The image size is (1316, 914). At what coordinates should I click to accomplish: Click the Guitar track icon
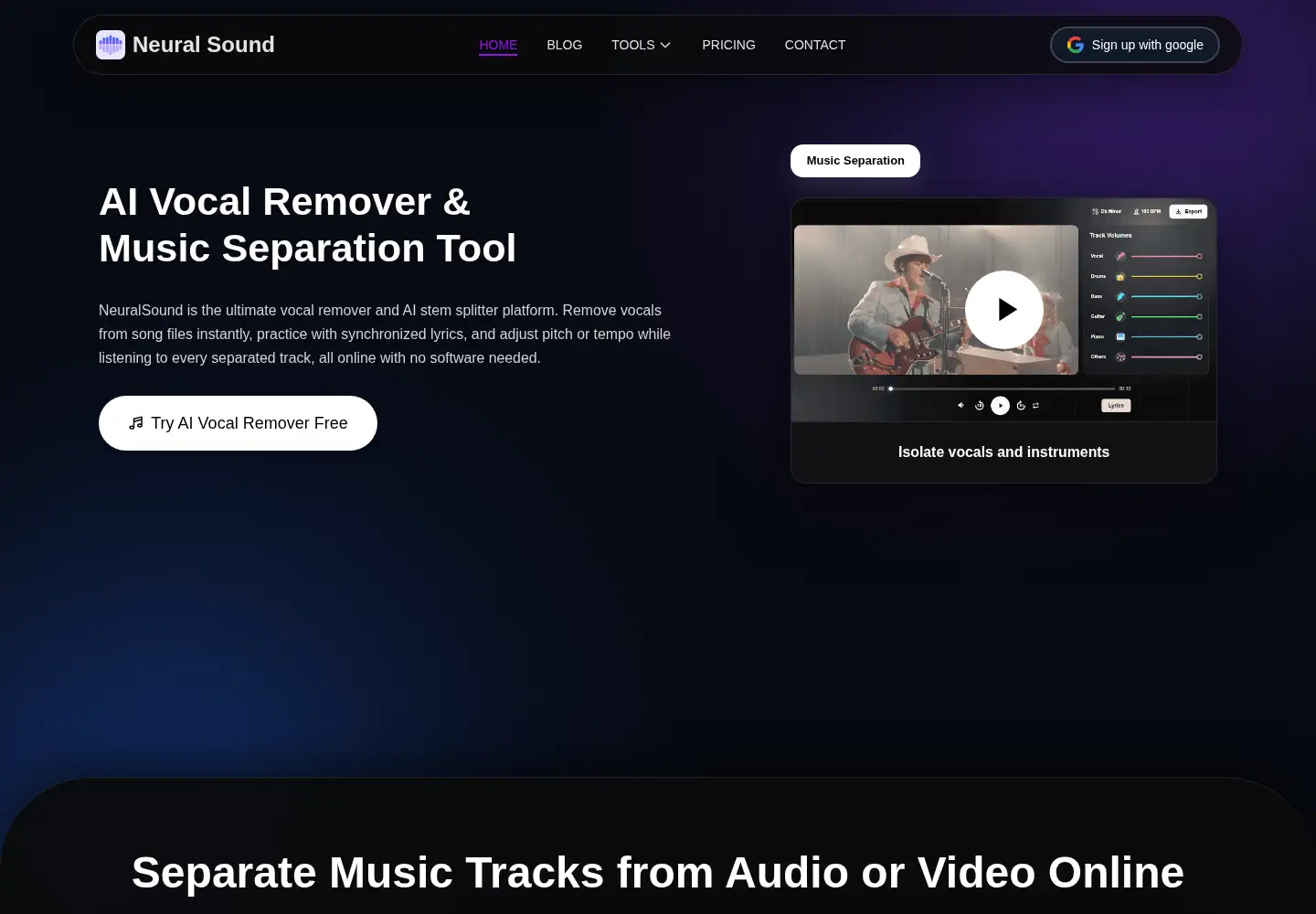(x=1120, y=316)
